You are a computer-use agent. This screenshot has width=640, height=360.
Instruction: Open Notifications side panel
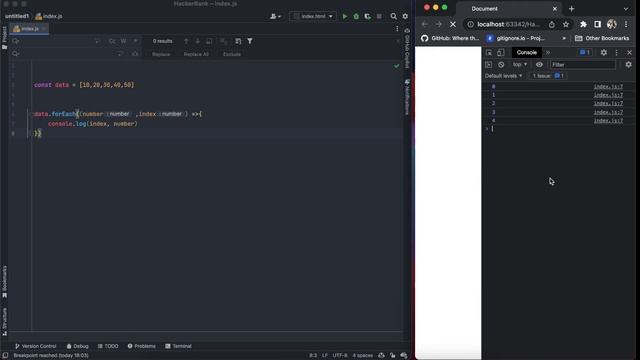click(407, 97)
